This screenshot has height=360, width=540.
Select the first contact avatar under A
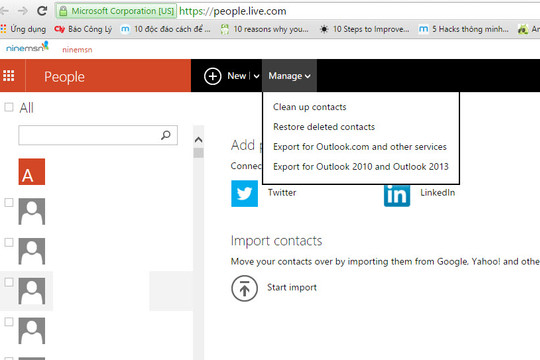tap(32, 212)
